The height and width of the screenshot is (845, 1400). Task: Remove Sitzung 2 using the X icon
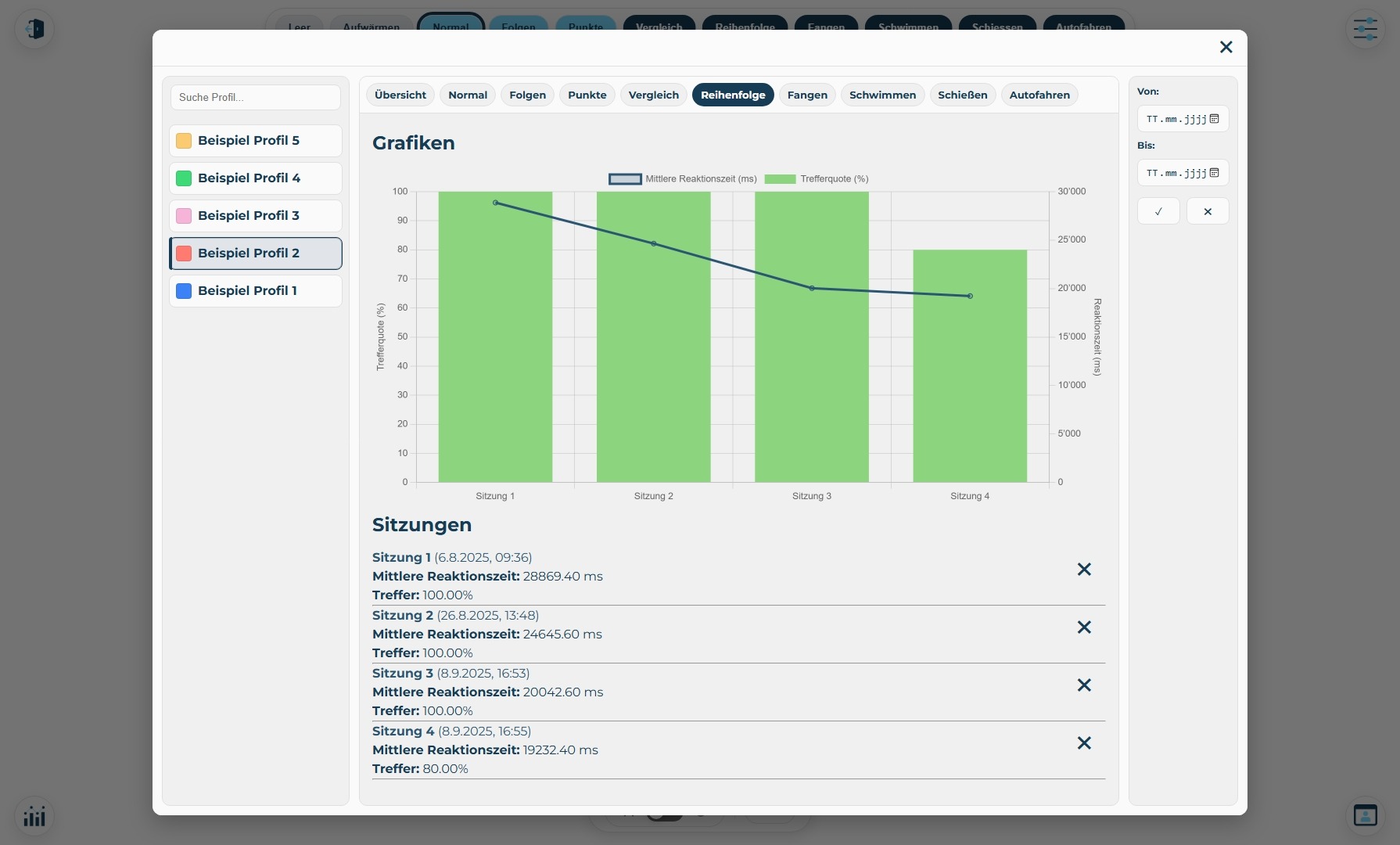click(1084, 627)
